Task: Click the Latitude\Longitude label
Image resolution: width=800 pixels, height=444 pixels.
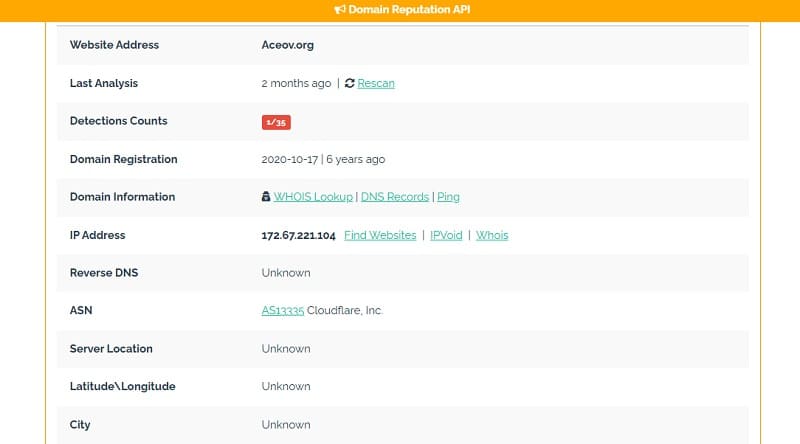Action: [122, 386]
